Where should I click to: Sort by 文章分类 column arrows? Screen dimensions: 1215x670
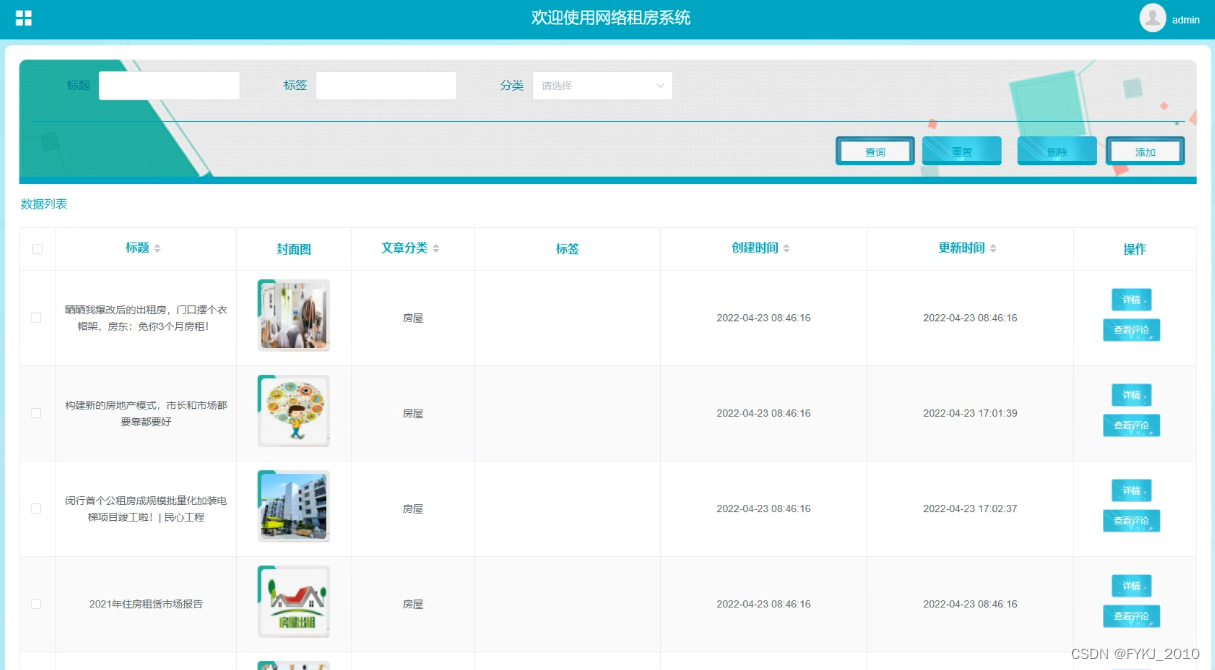coord(436,248)
